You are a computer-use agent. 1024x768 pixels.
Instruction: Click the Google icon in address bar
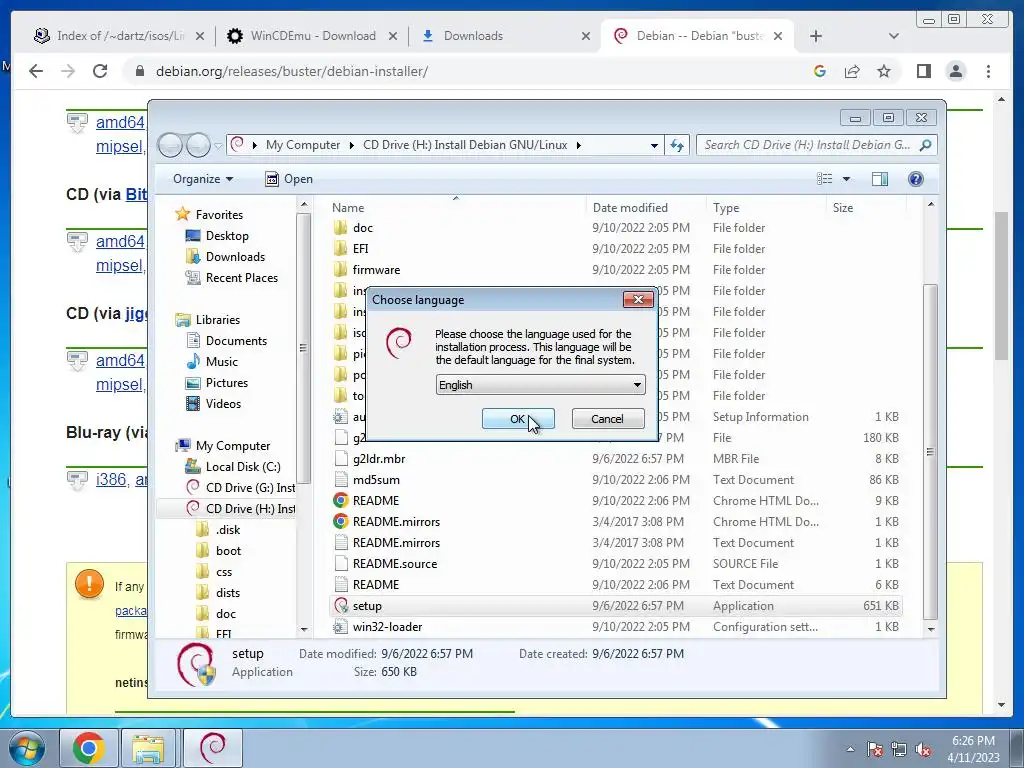[820, 71]
